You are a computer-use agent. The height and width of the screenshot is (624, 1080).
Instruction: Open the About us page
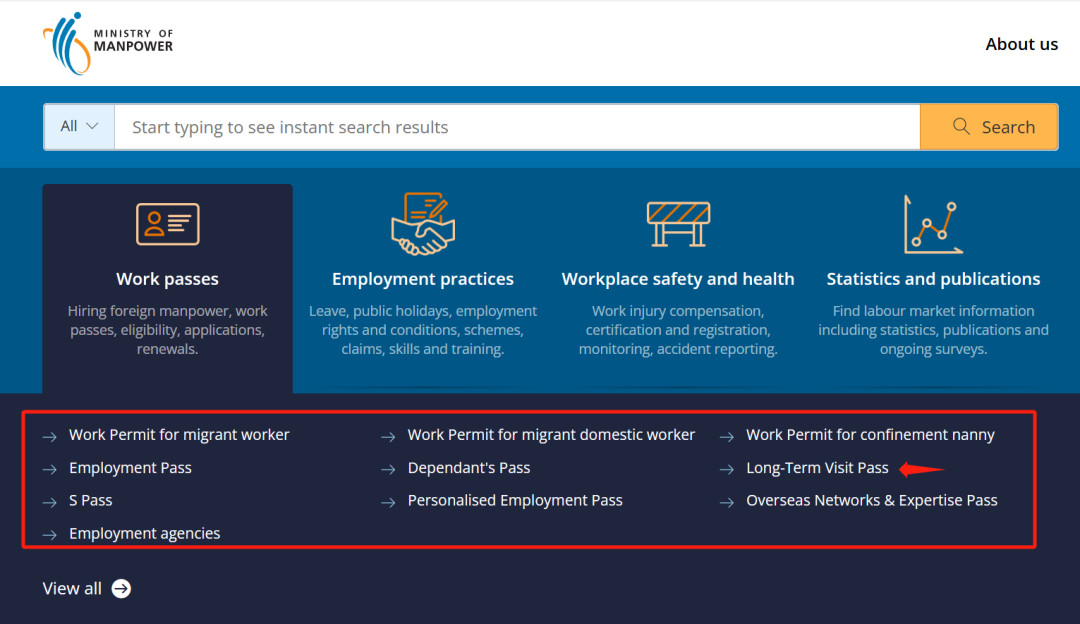1021,44
